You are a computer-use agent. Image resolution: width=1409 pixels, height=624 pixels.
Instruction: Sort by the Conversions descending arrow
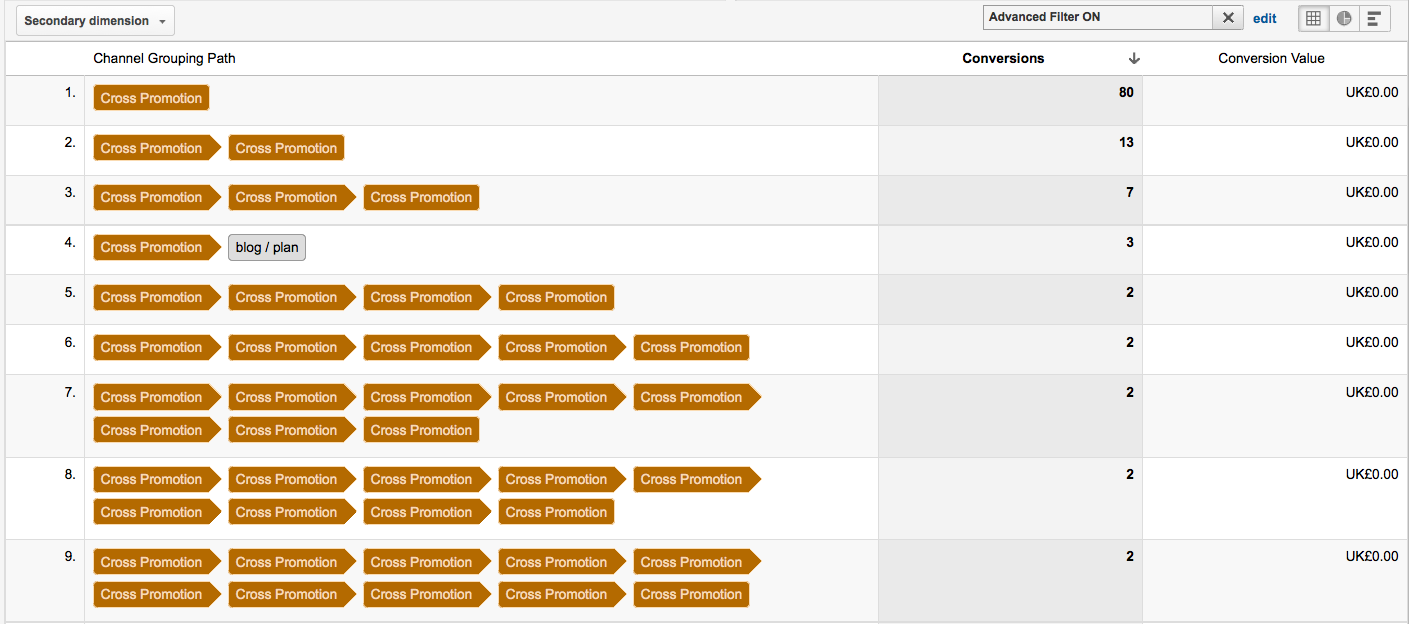(x=1134, y=59)
